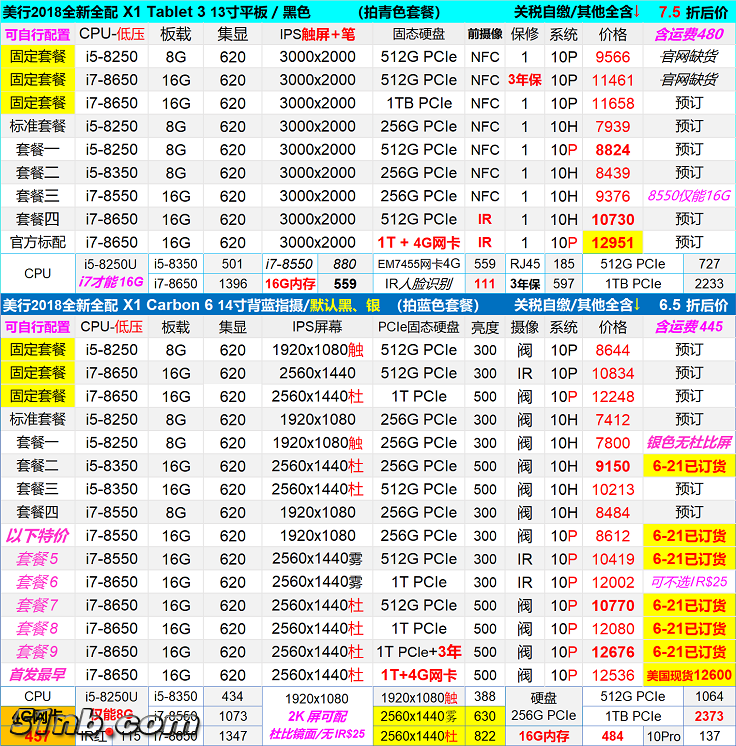Click the 银色无杜比屏 note
The width and height of the screenshot is (736, 746).
(x=689, y=443)
